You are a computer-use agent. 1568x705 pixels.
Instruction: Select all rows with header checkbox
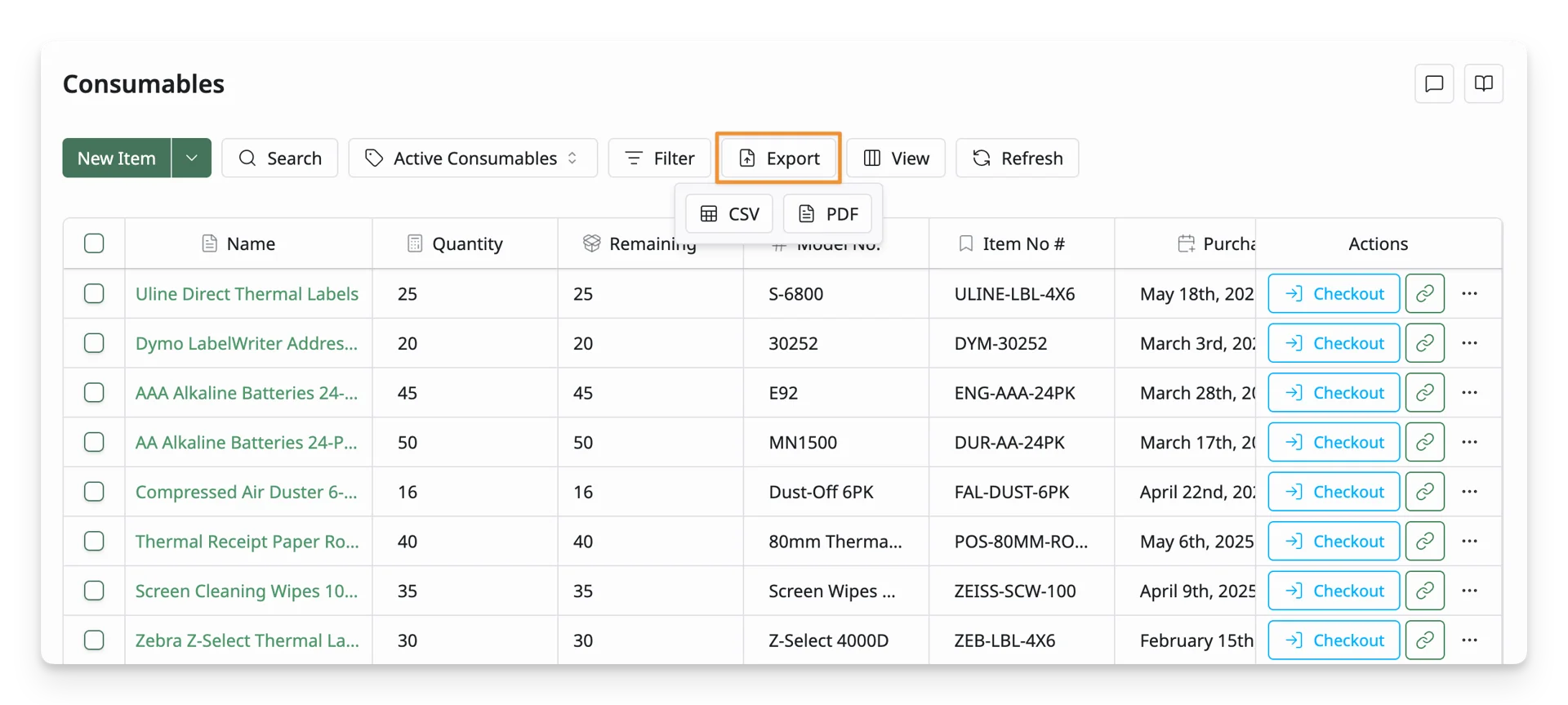coord(94,243)
